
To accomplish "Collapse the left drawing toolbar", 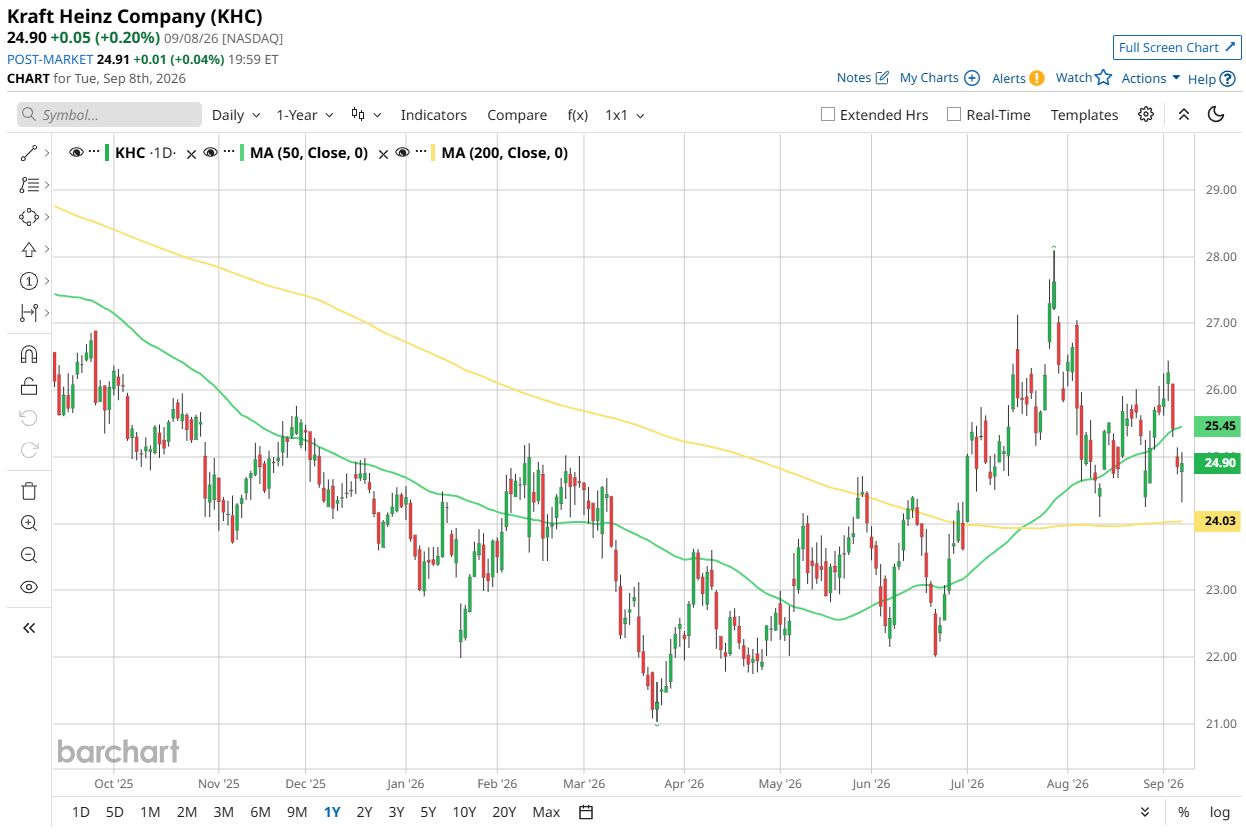I will [29, 628].
